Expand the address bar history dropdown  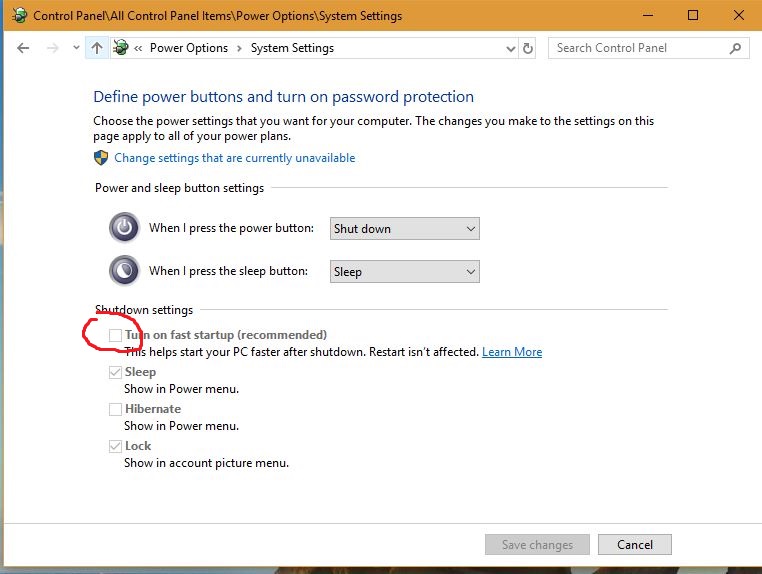[x=510, y=49]
